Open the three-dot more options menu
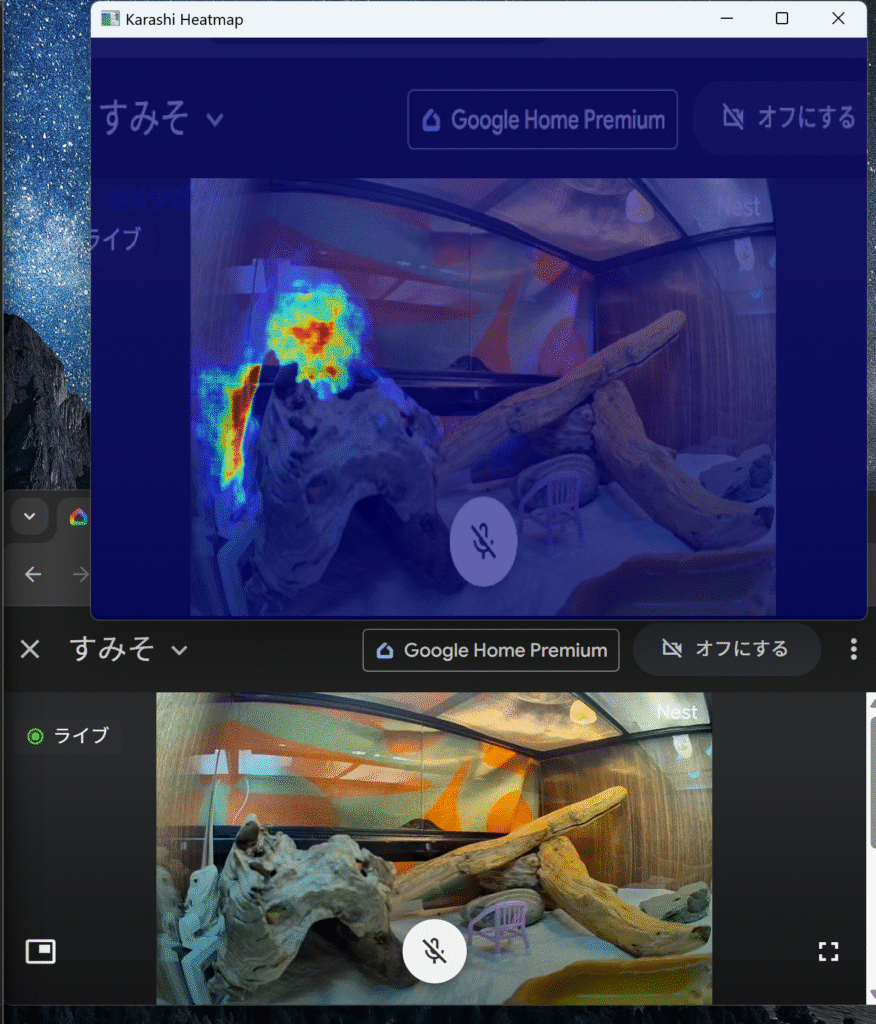The height and width of the screenshot is (1024, 876). tap(853, 650)
